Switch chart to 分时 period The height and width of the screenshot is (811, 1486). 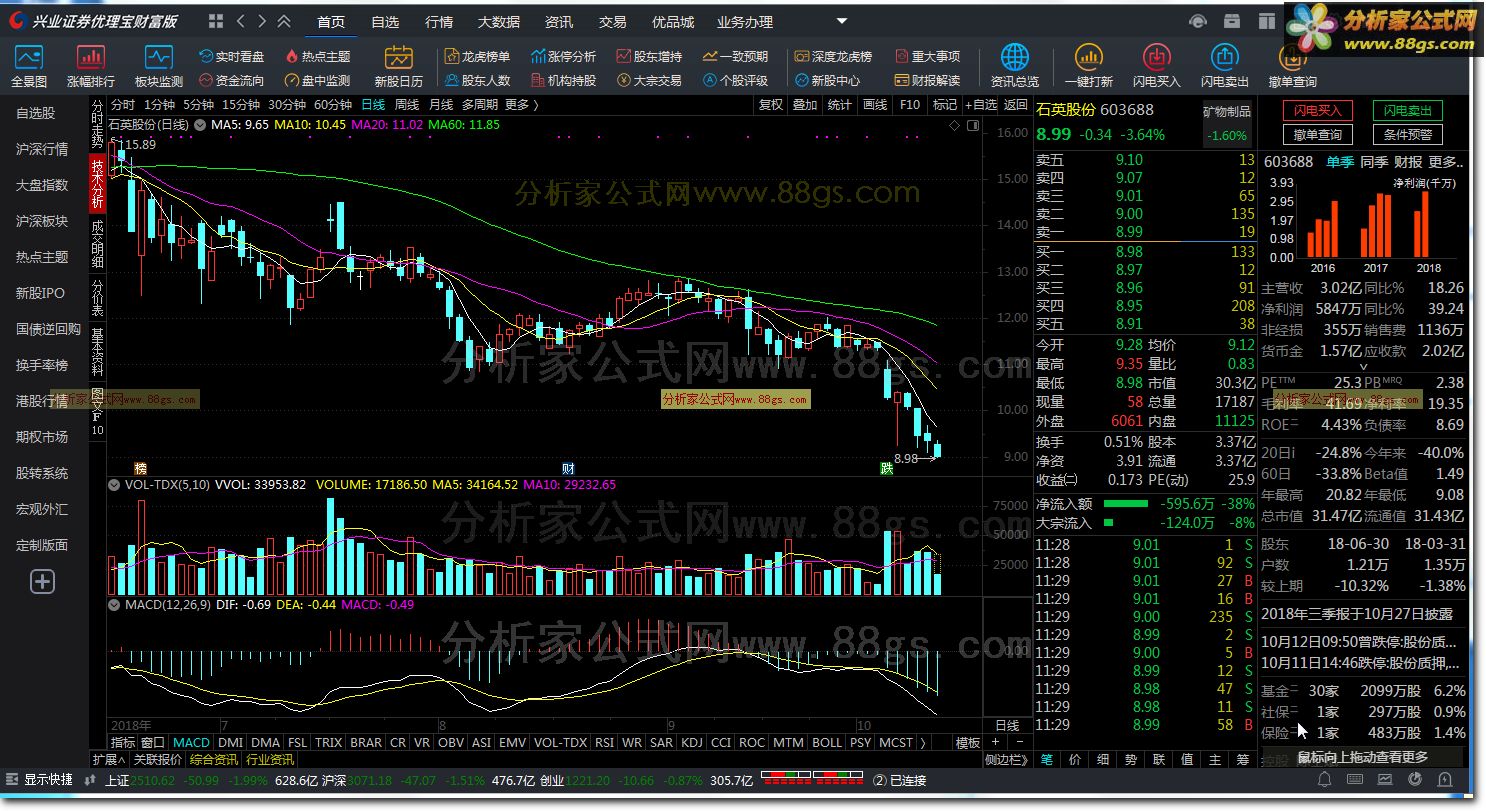123,104
